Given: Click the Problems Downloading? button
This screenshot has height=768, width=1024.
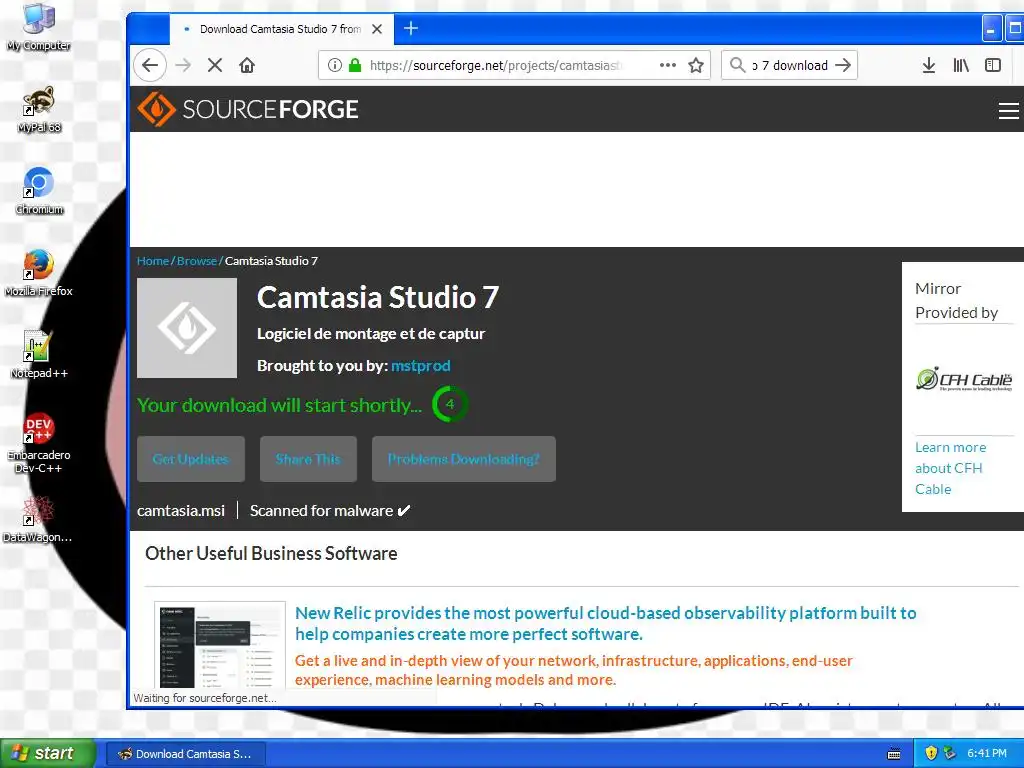Looking at the screenshot, I should [464, 459].
